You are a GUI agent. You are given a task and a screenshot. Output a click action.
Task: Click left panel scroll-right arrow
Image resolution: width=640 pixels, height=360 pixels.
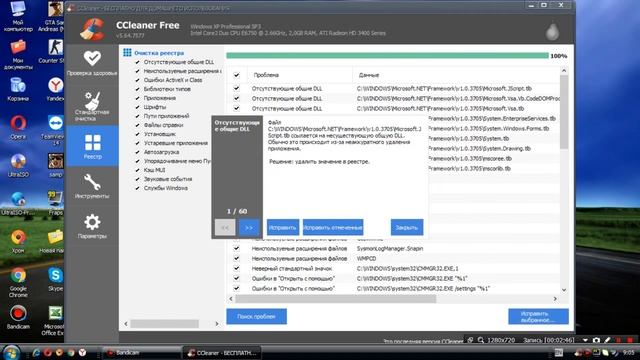(217, 324)
